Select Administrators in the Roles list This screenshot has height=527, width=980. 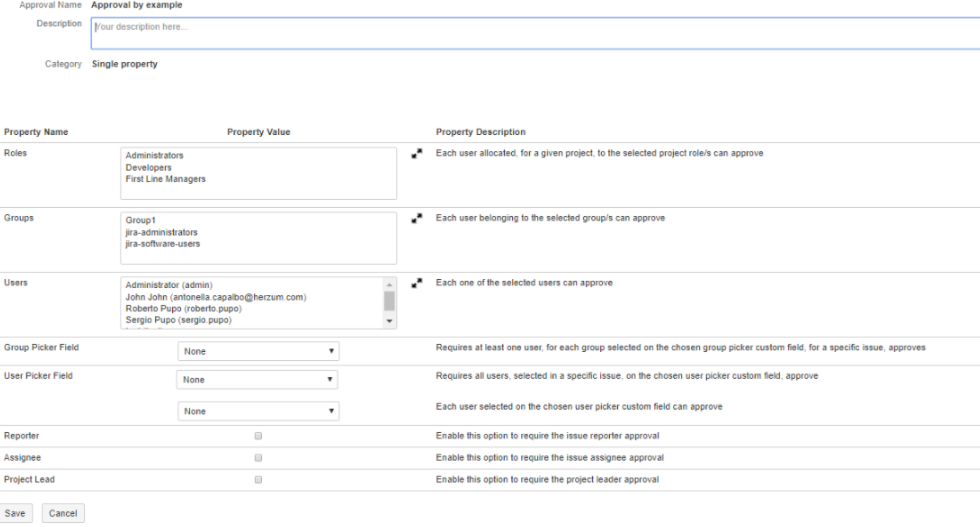155,156
